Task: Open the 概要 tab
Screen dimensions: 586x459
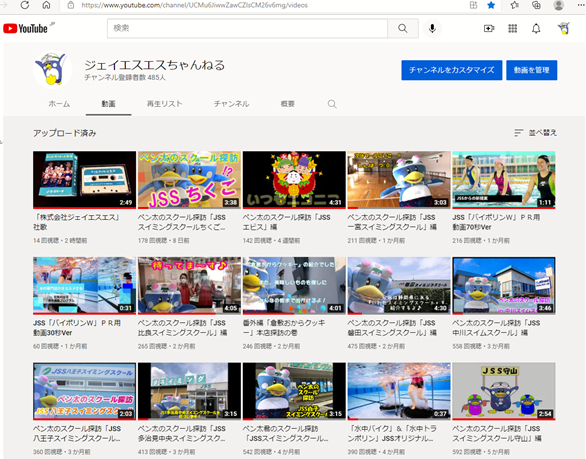Action: click(287, 104)
